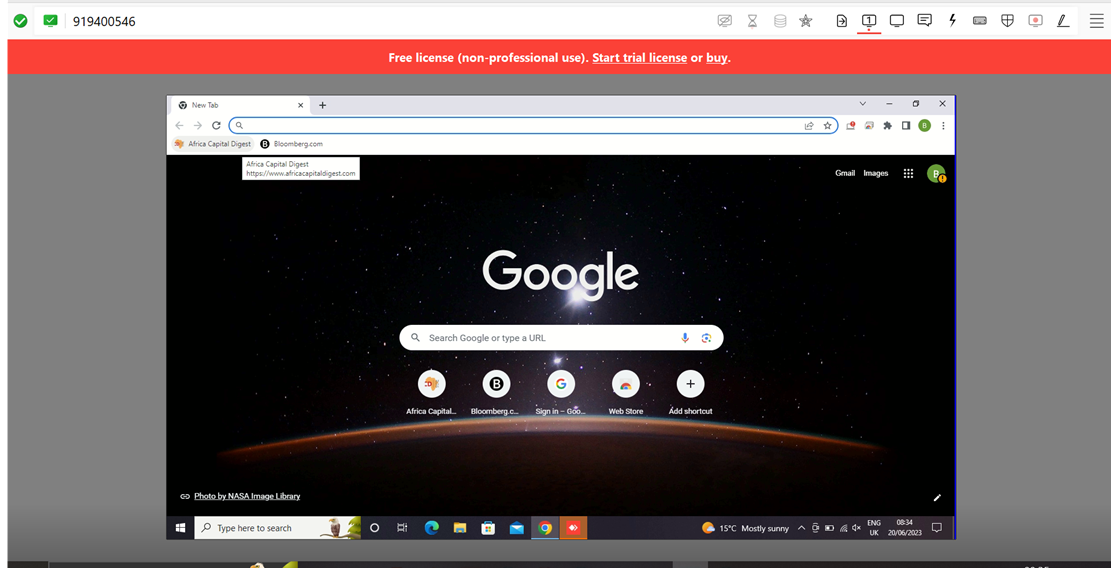Viewport: 1111px width, 568px height.
Task: Click Chrome back arrow
Action: click(179, 125)
